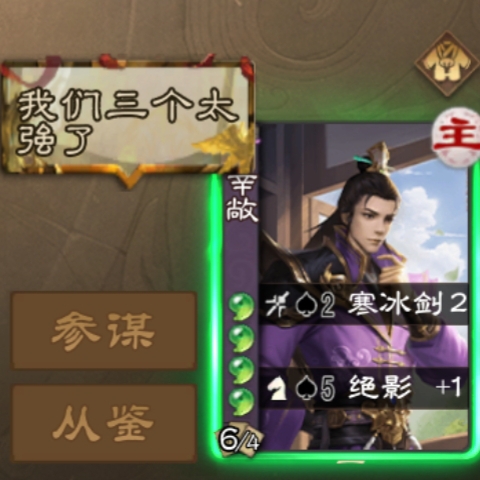Click the spade 2 suit marker

(x=315, y=305)
